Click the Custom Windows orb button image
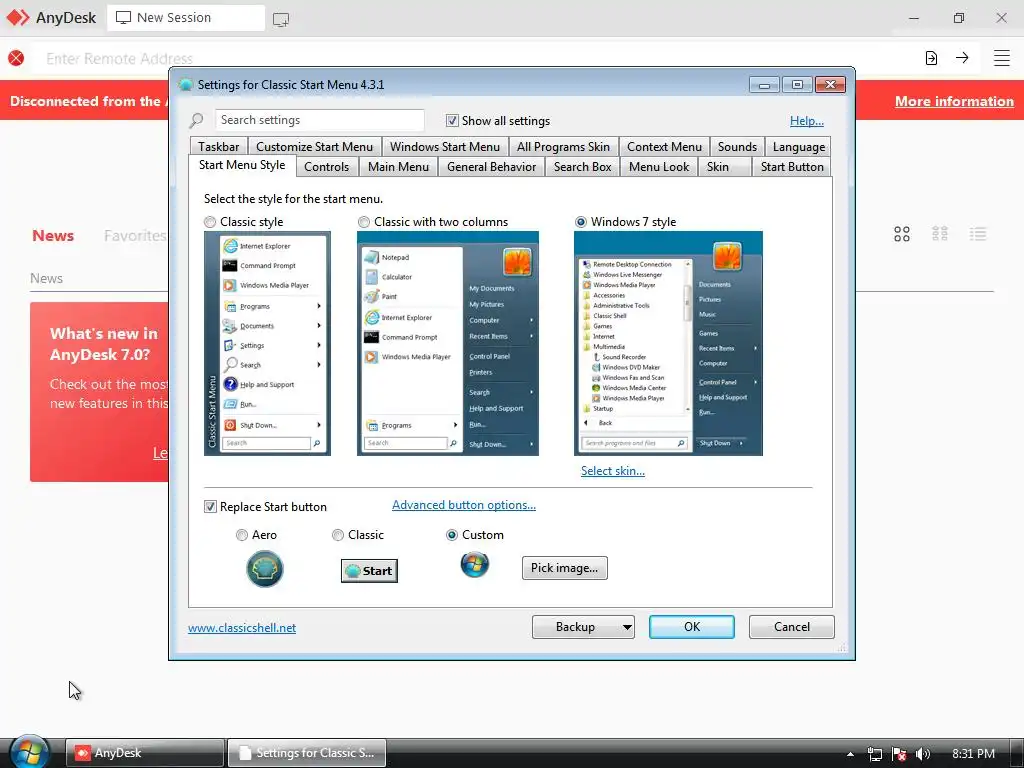This screenshot has height=768, width=1024. coord(474,565)
